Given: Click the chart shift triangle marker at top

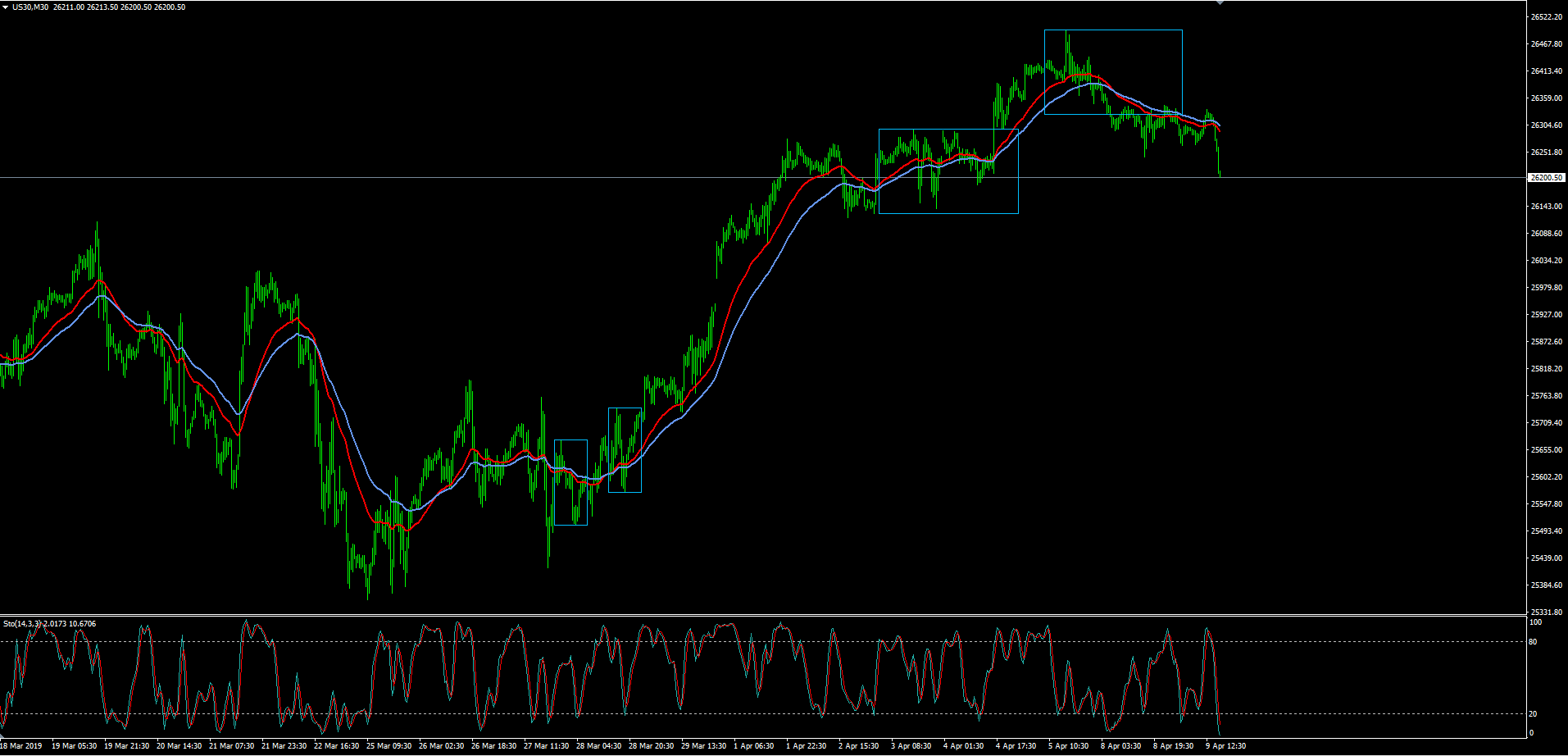Looking at the screenshot, I should click(1220, 2).
